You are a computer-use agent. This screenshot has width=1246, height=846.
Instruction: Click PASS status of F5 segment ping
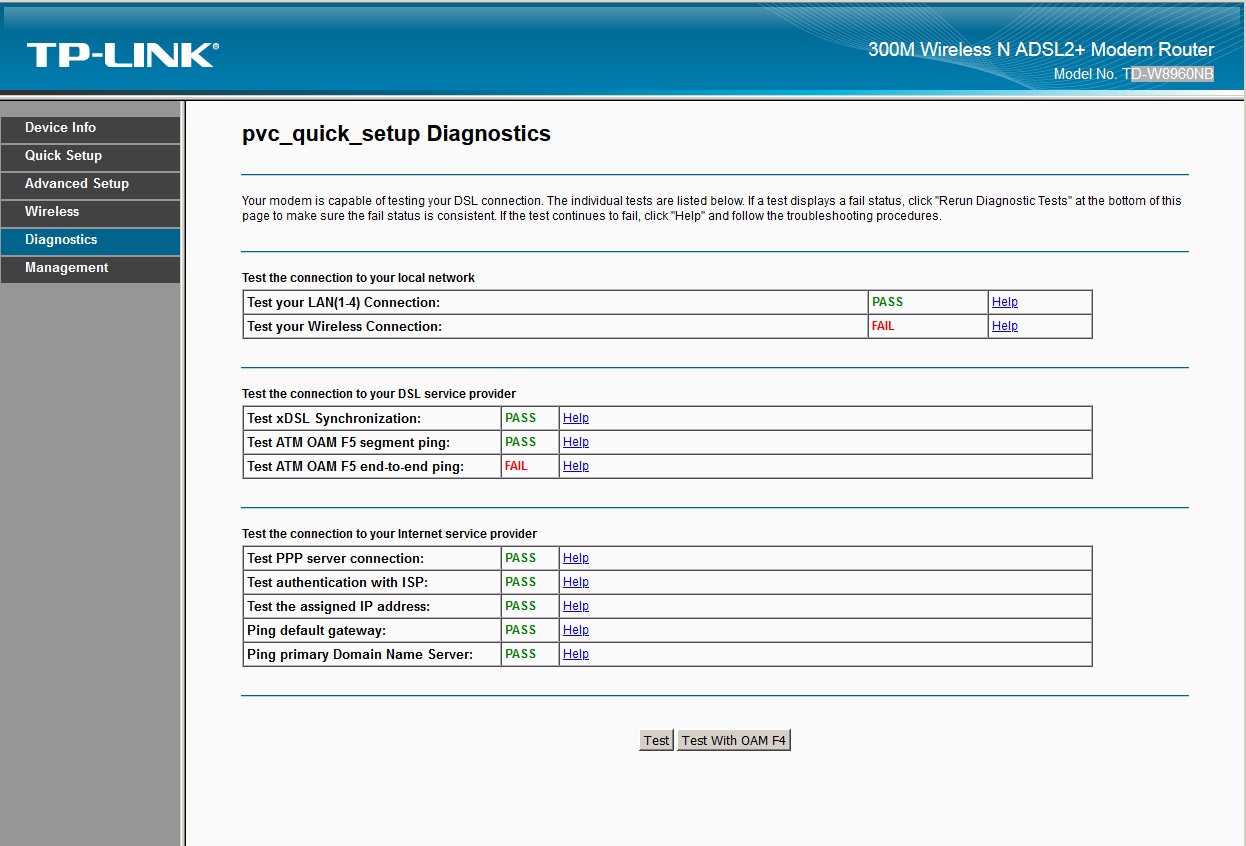pos(520,442)
